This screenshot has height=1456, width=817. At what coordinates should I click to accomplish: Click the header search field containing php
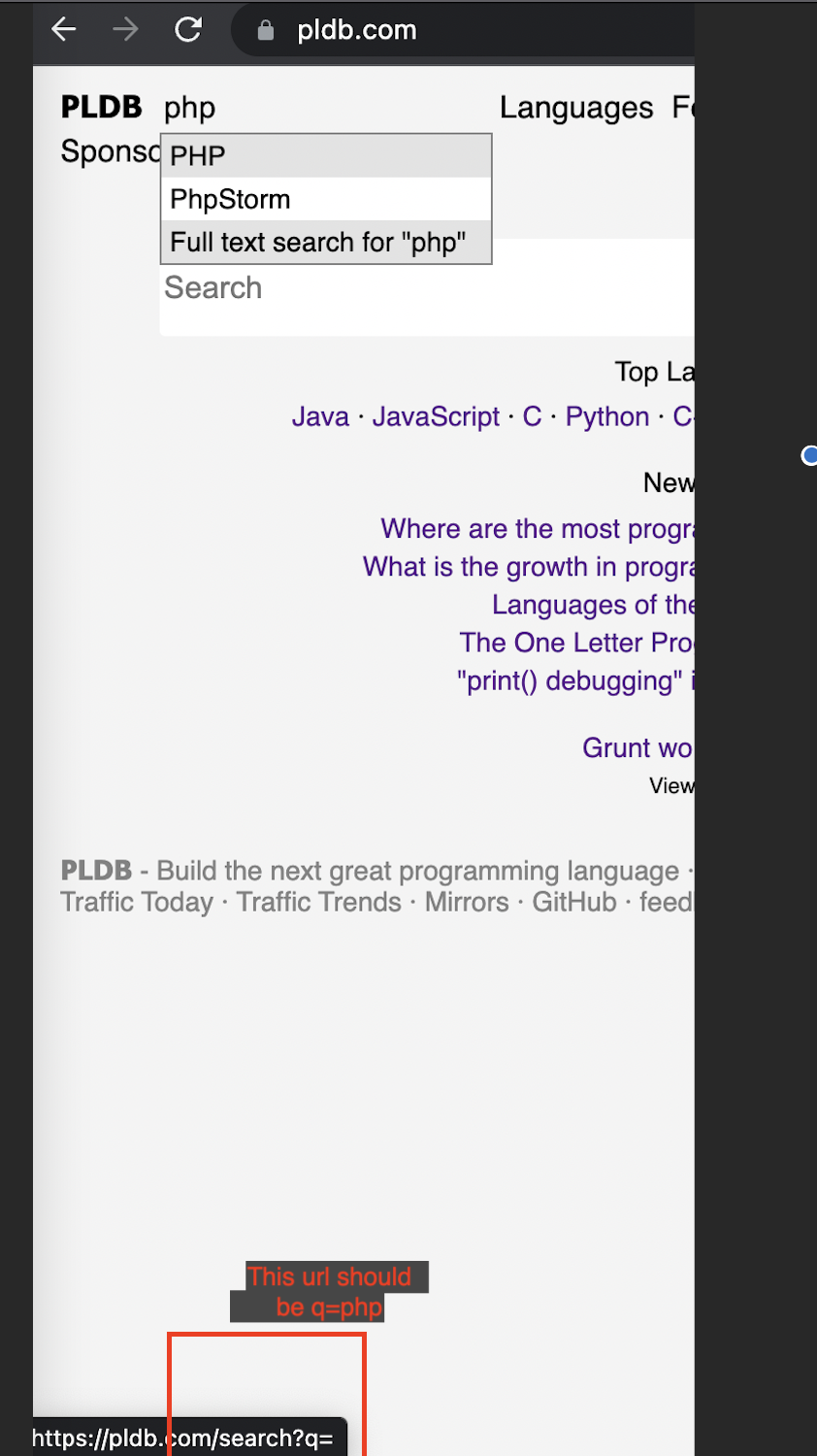[x=325, y=108]
